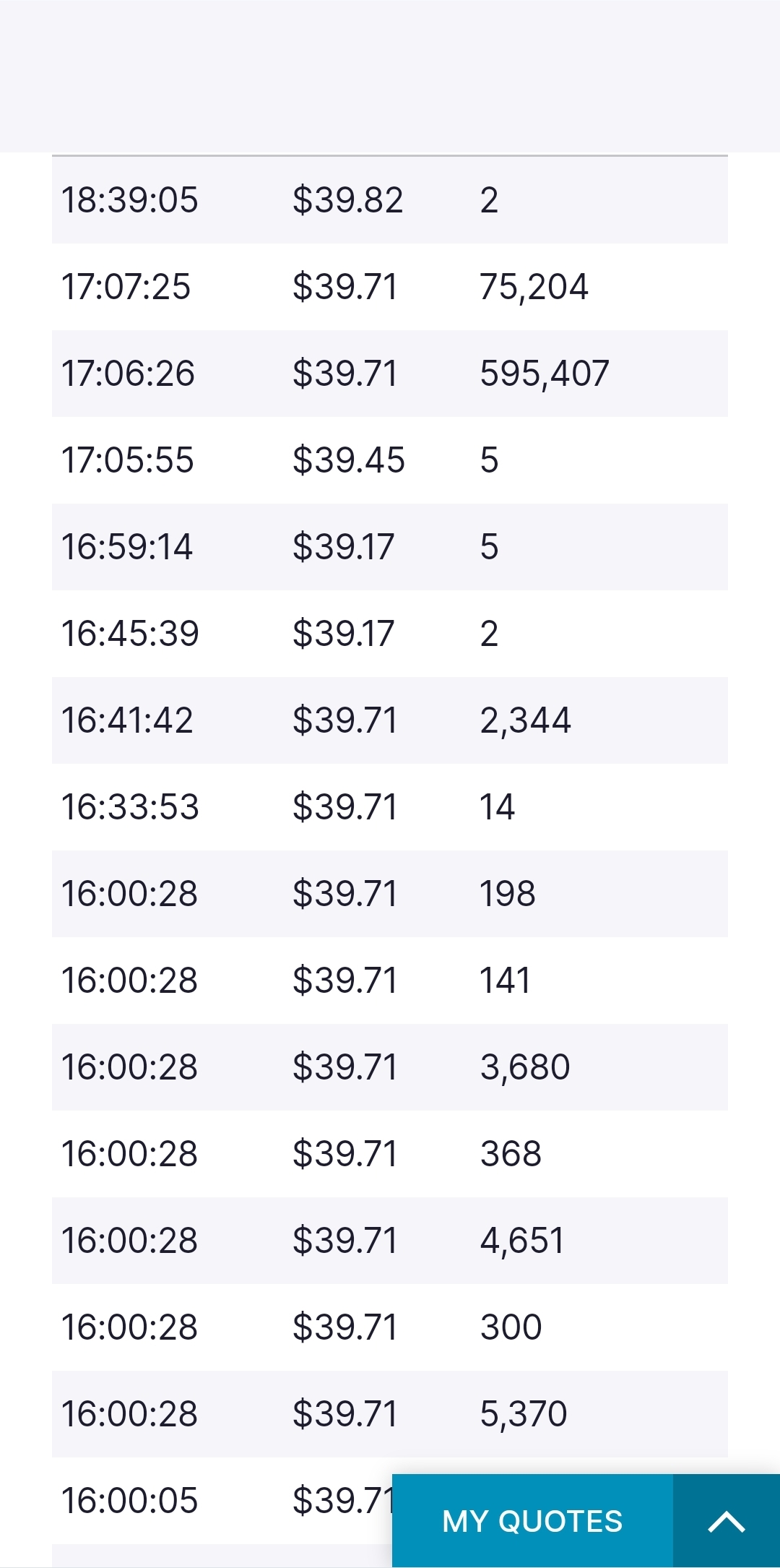Viewport: 780px width, 1568px height.
Task: Click the $39.45 price at 17:05:55
Action: coord(348,460)
